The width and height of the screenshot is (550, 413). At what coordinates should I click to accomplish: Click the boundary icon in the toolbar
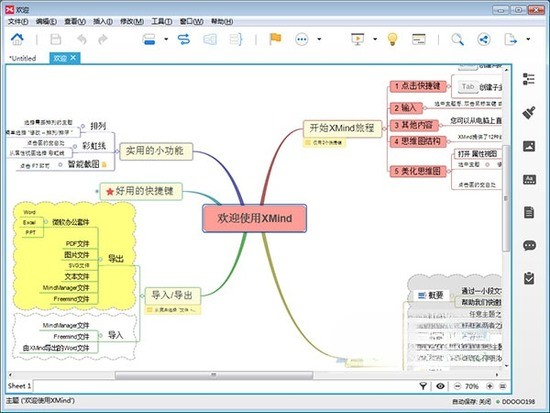210,39
